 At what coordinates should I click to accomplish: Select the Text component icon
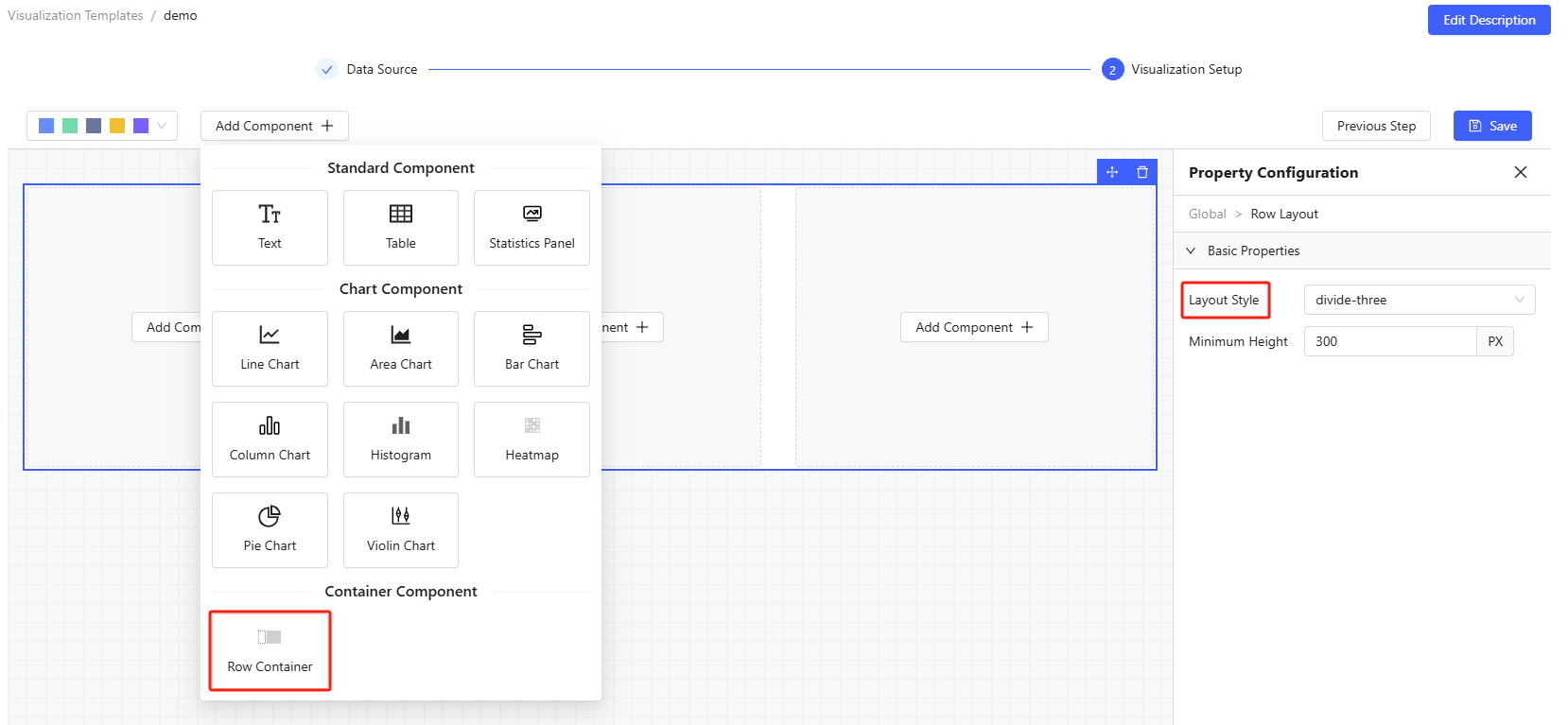[x=270, y=216]
